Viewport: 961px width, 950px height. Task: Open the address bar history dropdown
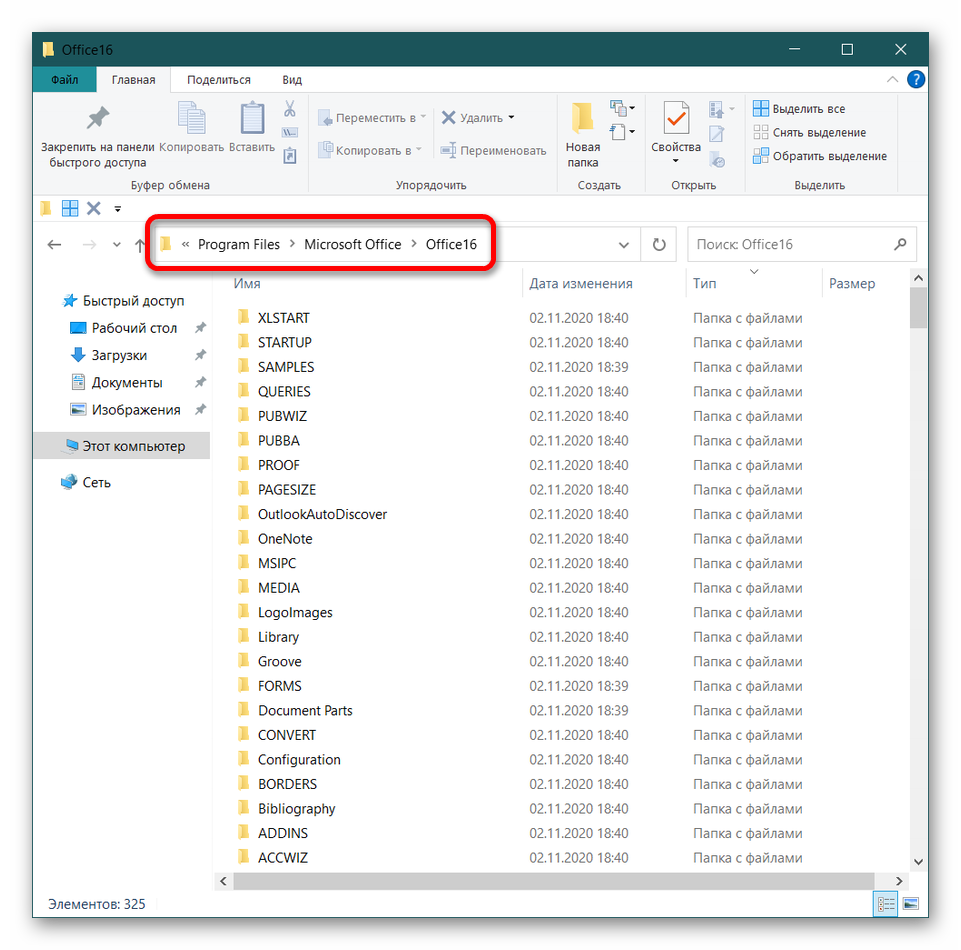coord(623,245)
